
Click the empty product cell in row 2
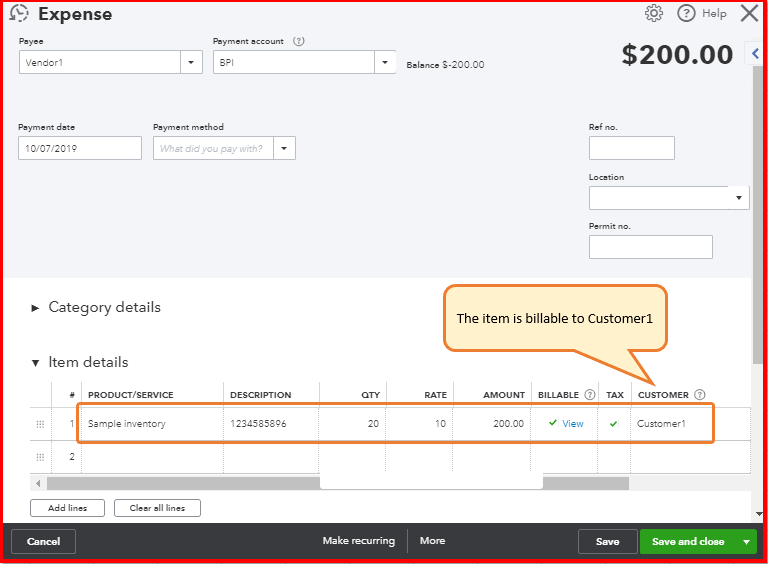(x=152, y=457)
